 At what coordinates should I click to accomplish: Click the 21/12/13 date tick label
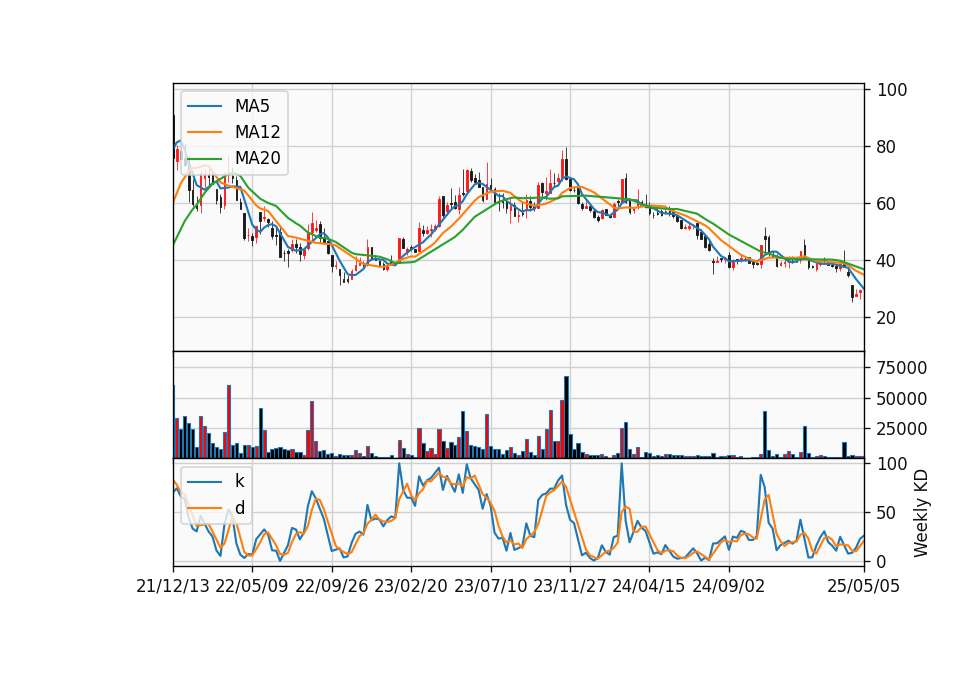click(x=173, y=586)
